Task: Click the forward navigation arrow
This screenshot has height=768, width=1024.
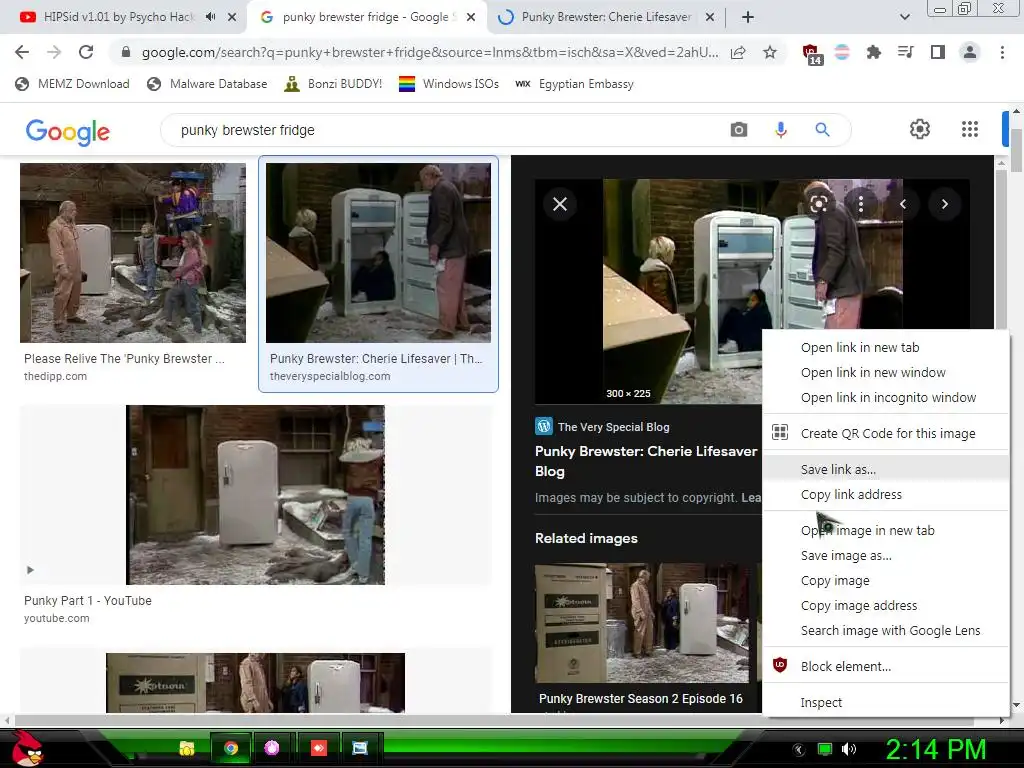Action: (x=54, y=52)
